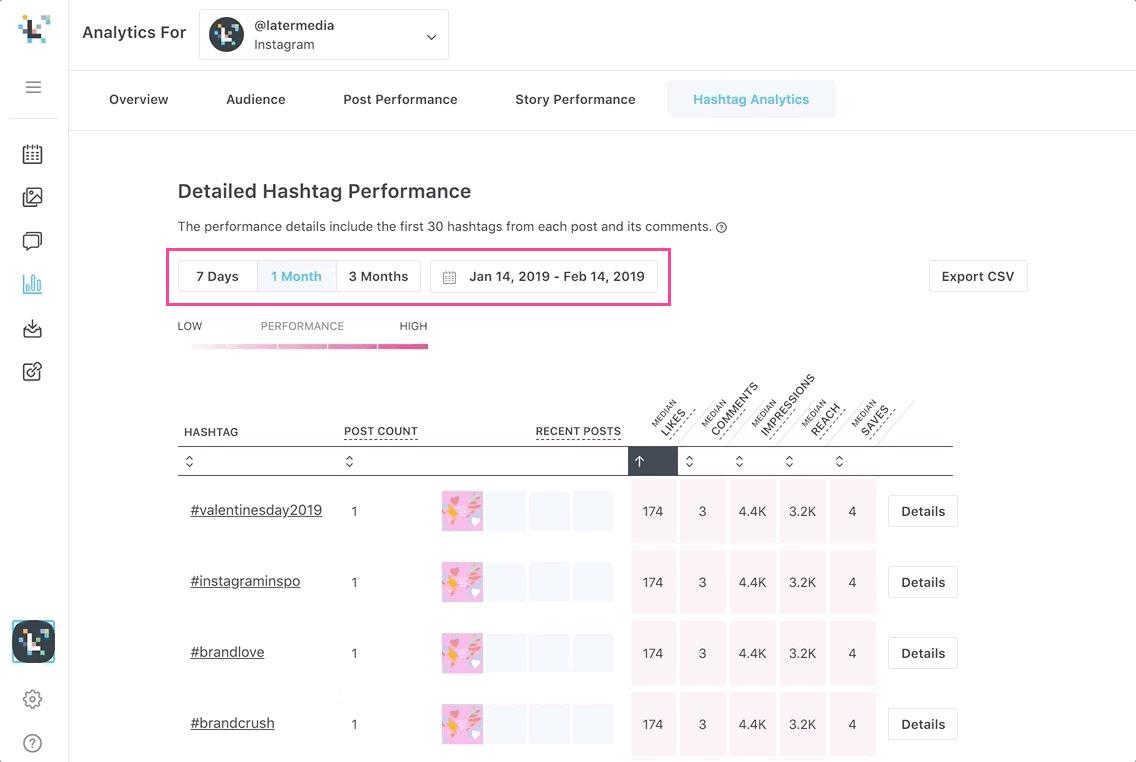The image size is (1136, 762).
Task: Click the Export CSV button
Action: 977,276
